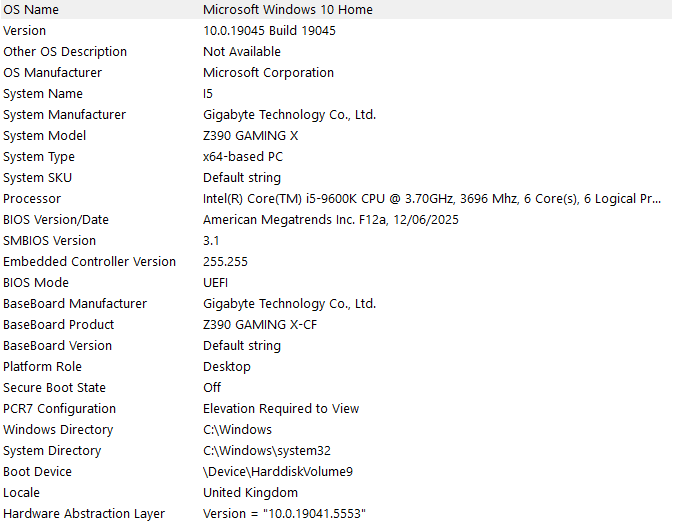Select the OS Manufacturer row
The height and width of the screenshot is (524, 687).
[336, 73]
